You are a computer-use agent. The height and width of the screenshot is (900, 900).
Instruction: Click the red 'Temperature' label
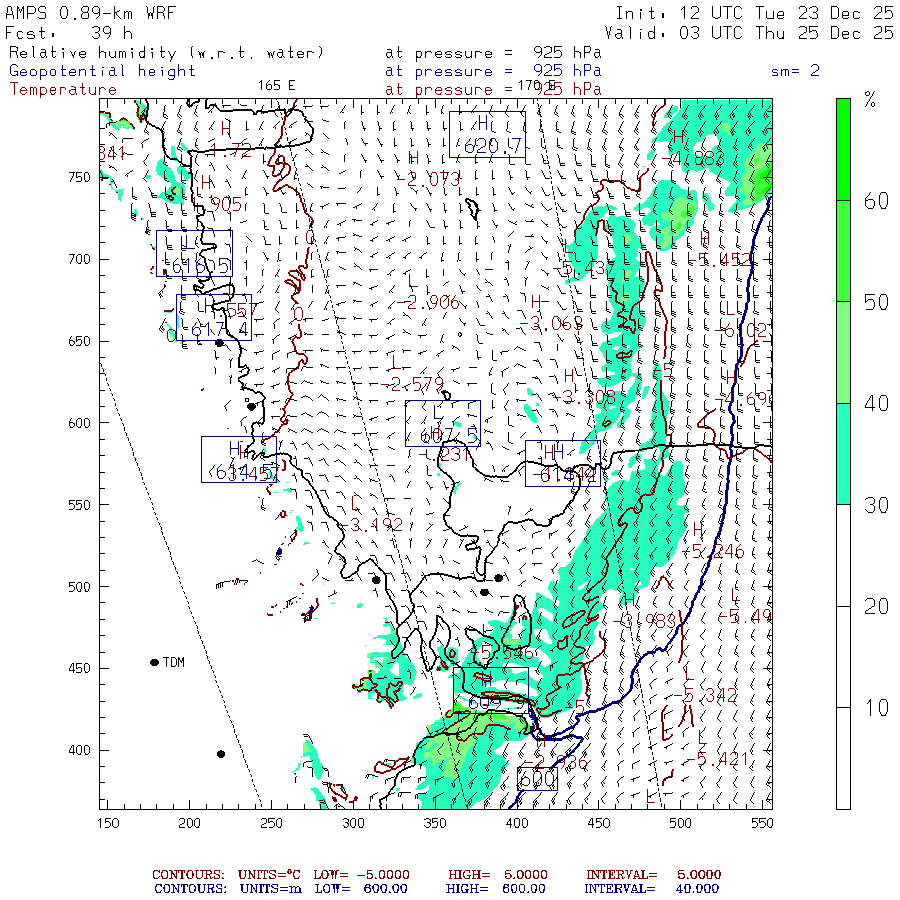click(x=63, y=90)
